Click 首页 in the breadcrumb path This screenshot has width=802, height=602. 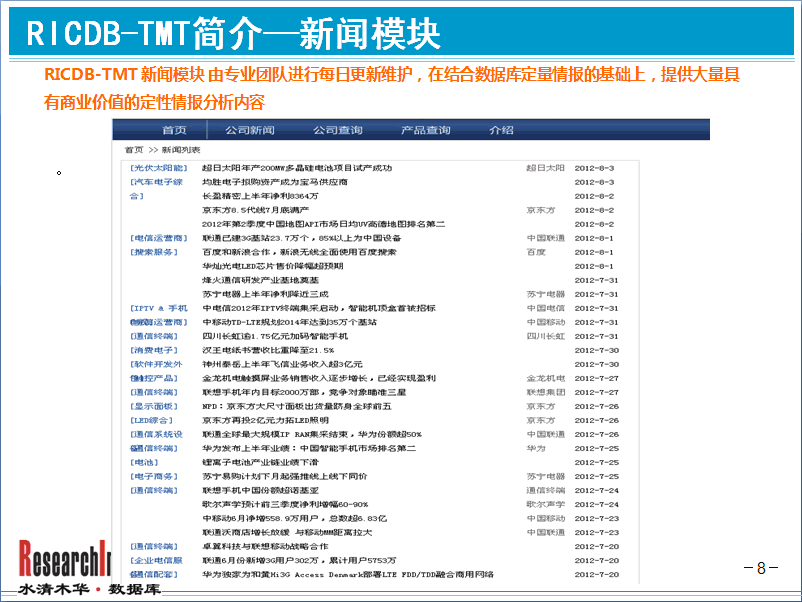pos(134,150)
